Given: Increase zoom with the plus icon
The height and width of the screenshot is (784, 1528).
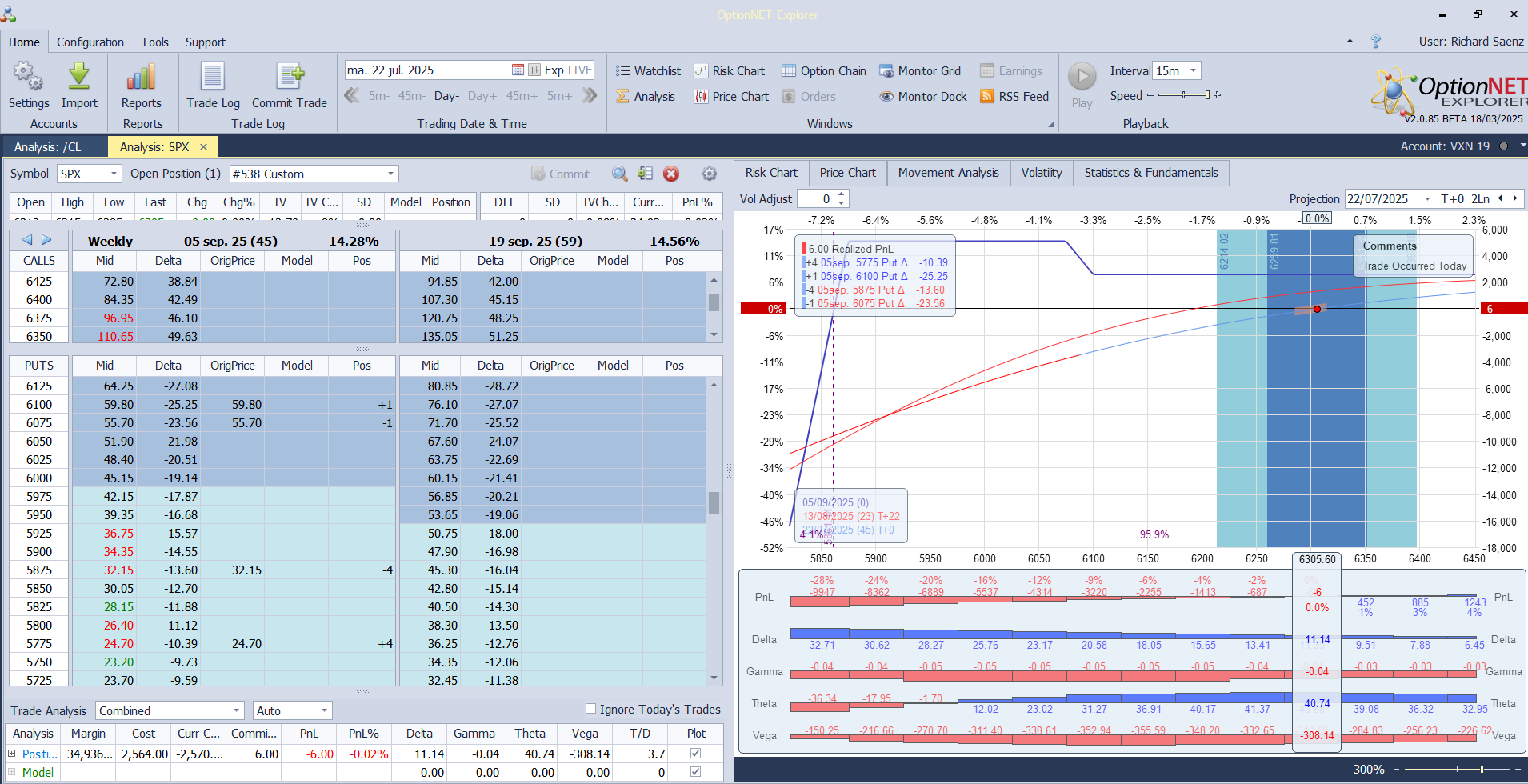Looking at the screenshot, I should tap(1518, 769).
